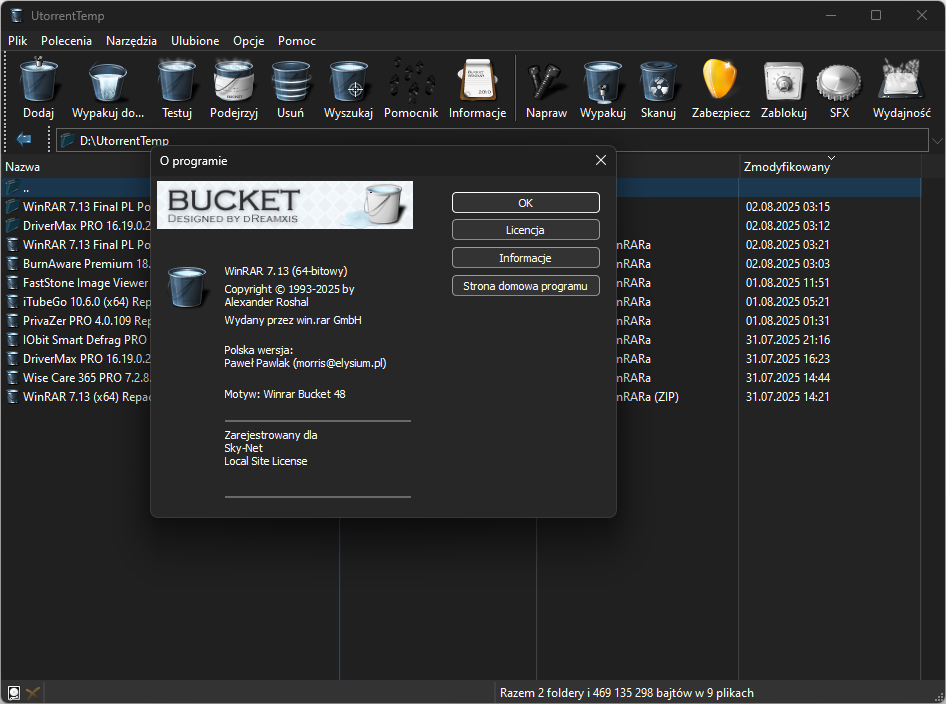Click the Usuń delete icon
The width and height of the screenshot is (946, 704).
click(290, 81)
